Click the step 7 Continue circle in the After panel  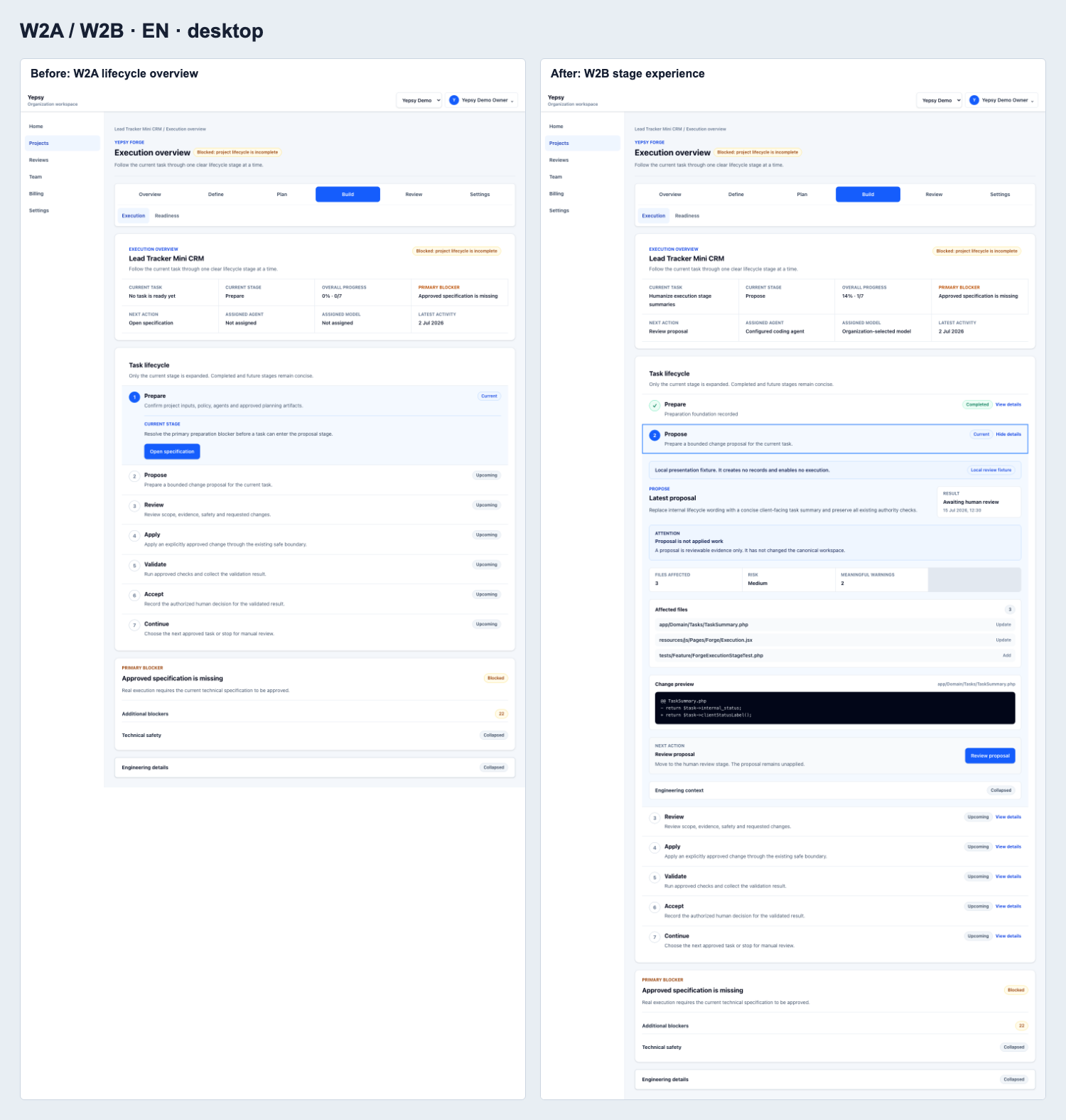pyautogui.click(x=655, y=937)
